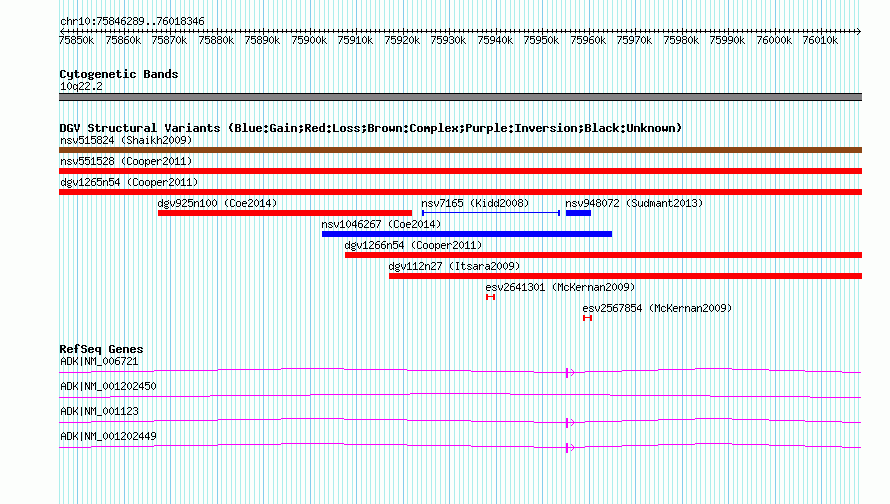Click the Cytogenetic Bands track title
The width and height of the screenshot is (890, 504).
coord(119,74)
